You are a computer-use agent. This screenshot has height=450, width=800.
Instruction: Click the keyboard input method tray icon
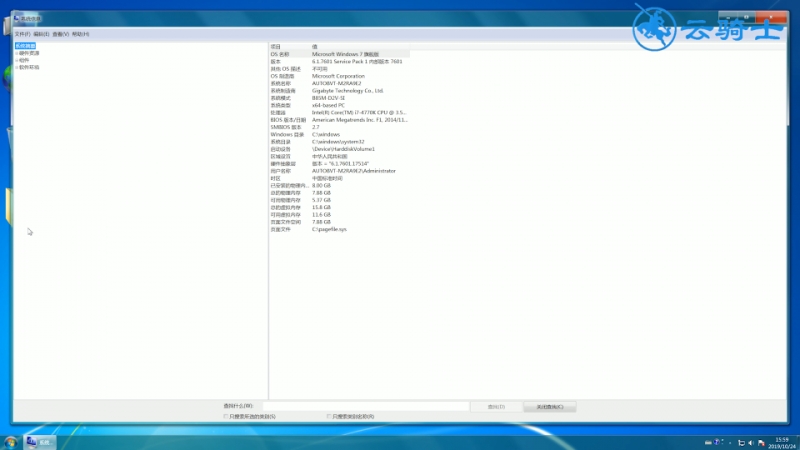point(708,443)
